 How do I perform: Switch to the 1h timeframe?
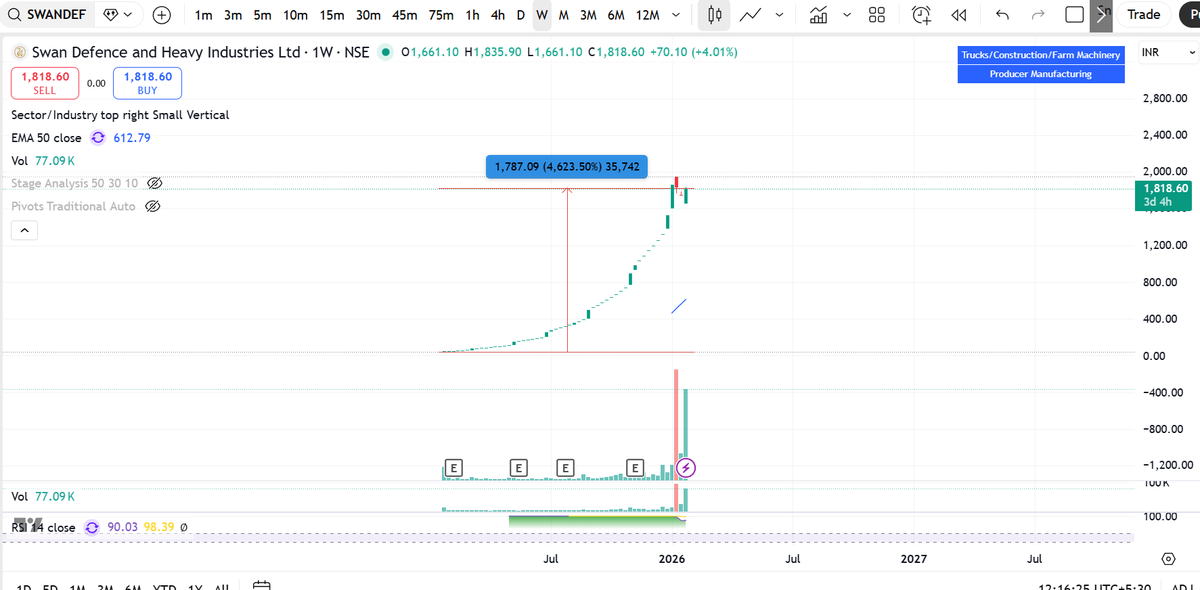[x=472, y=15]
